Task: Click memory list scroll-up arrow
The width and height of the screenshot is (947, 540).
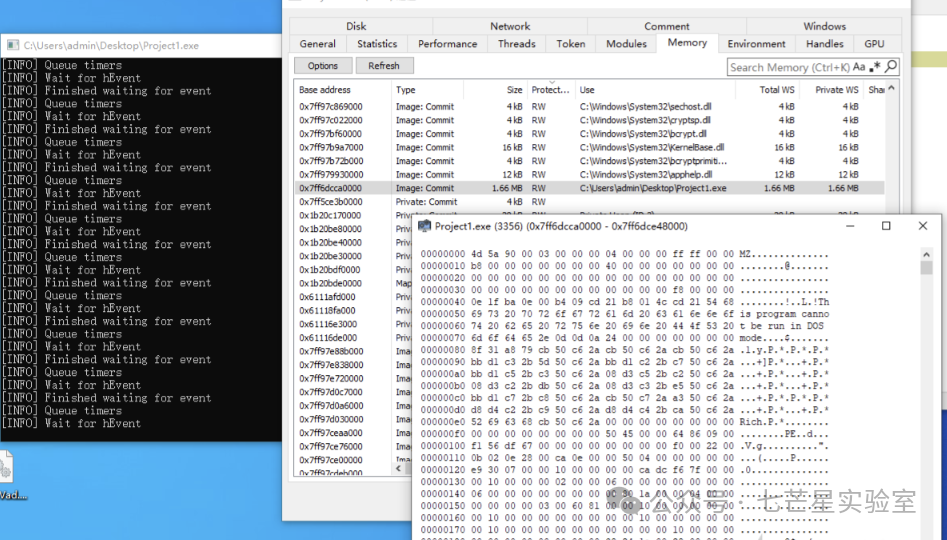Action: coord(891,88)
